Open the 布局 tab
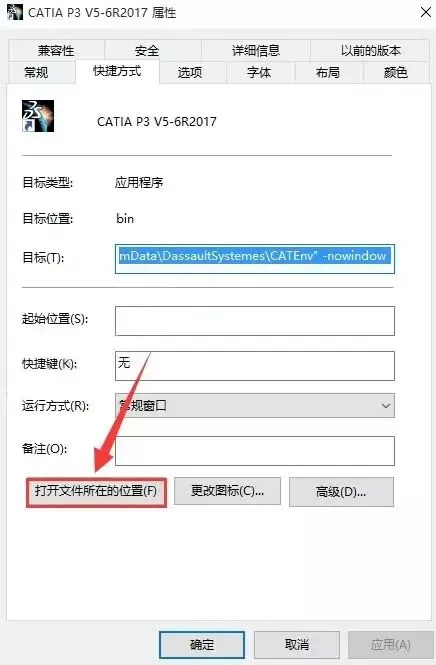Image resolution: width=436 pixels, height=665 pixels. [x=327, y=72]
